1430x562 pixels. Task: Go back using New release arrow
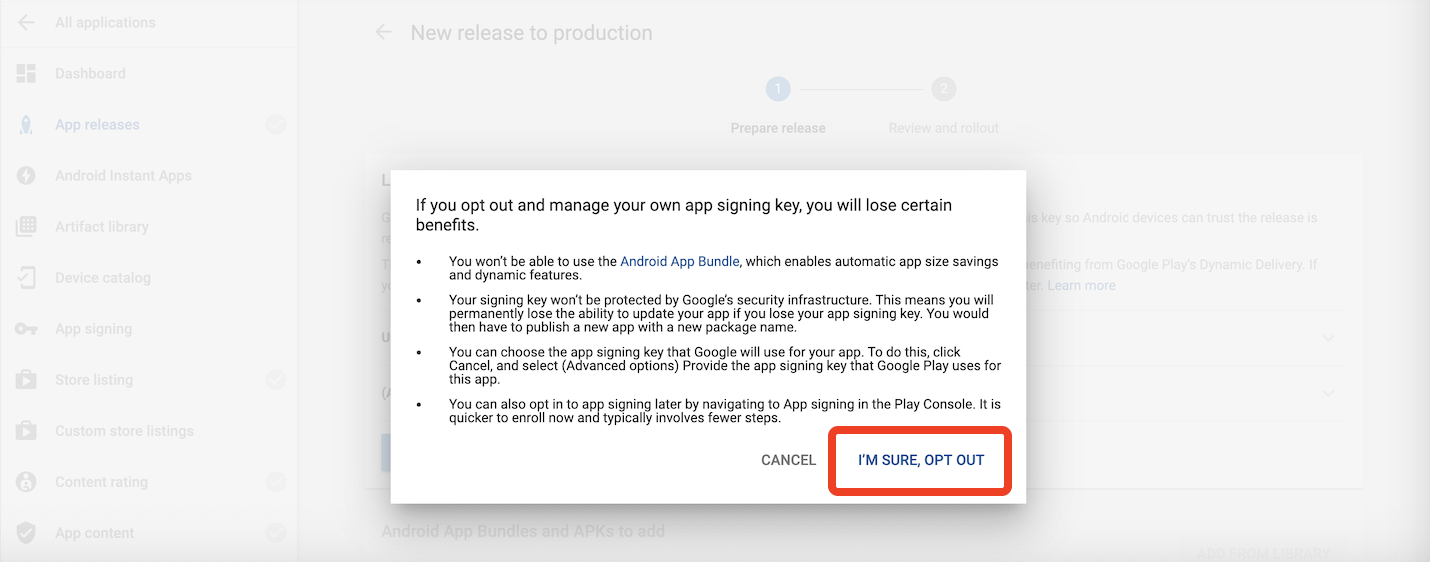pyautogui.click(x=383, y=33)
